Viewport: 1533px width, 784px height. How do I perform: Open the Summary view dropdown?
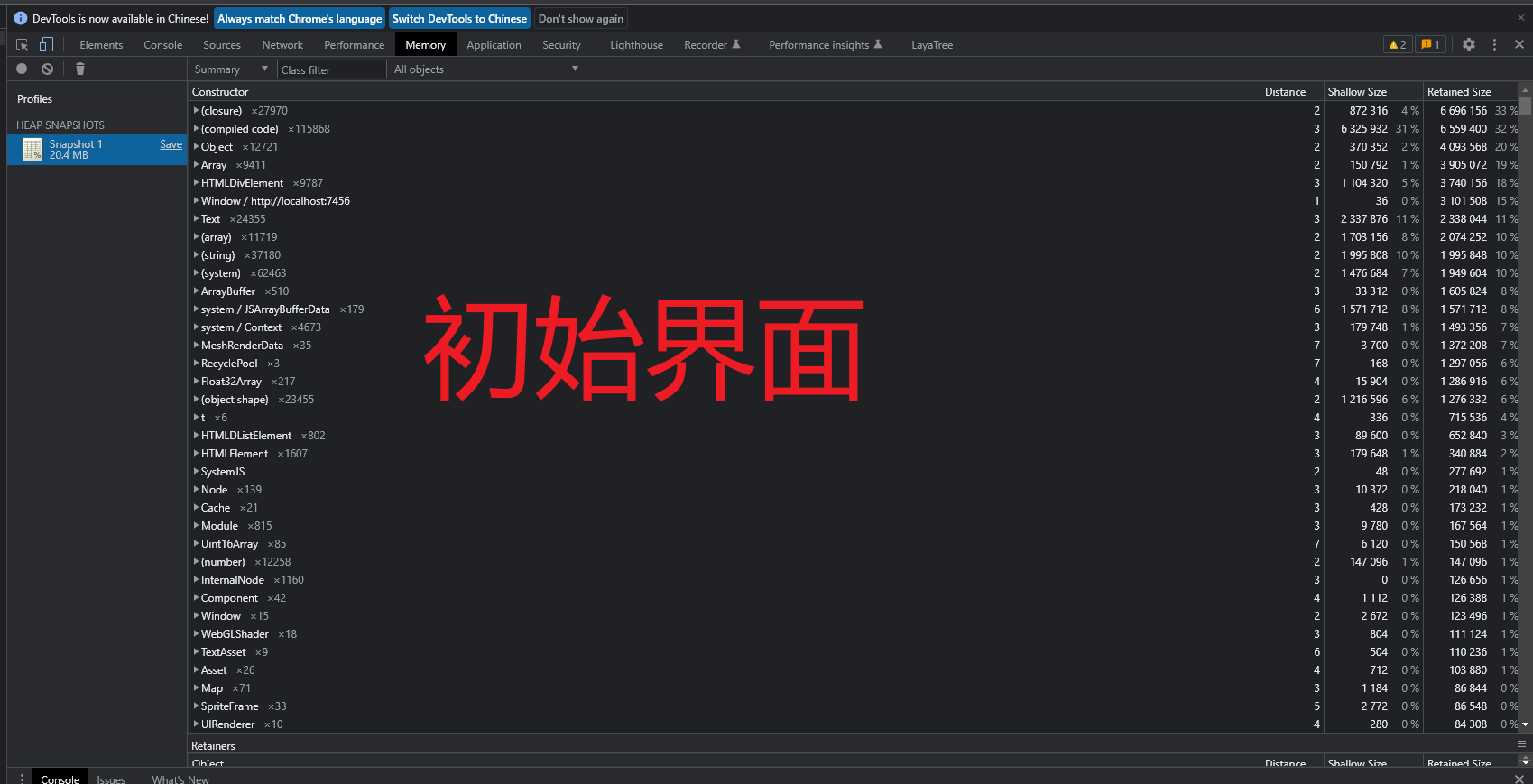click(231, 69)
